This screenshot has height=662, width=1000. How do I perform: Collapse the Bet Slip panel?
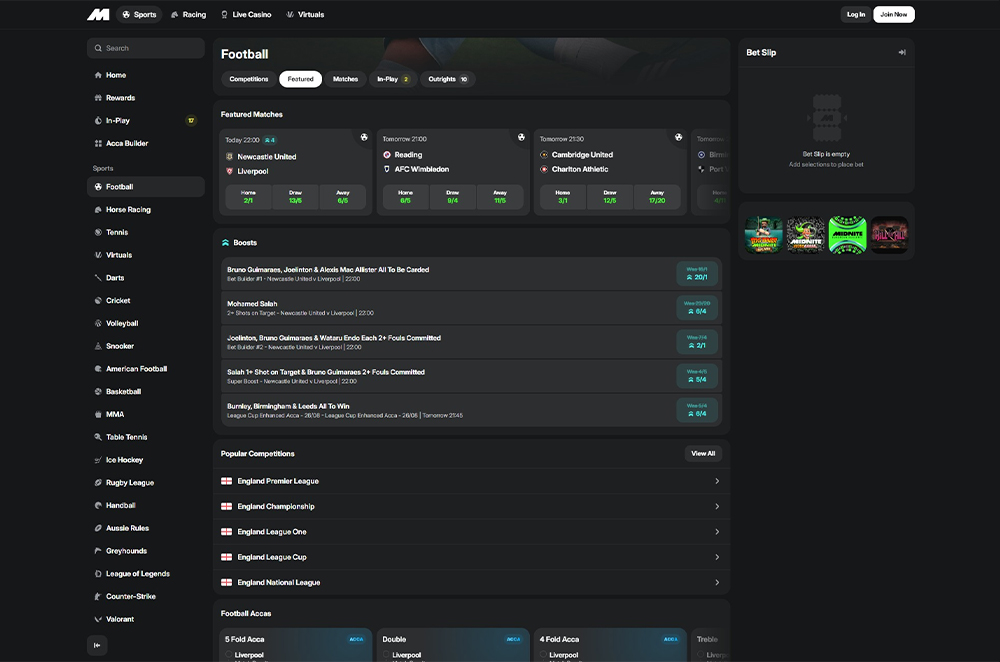pyautogui.click(x=902, y=52)
